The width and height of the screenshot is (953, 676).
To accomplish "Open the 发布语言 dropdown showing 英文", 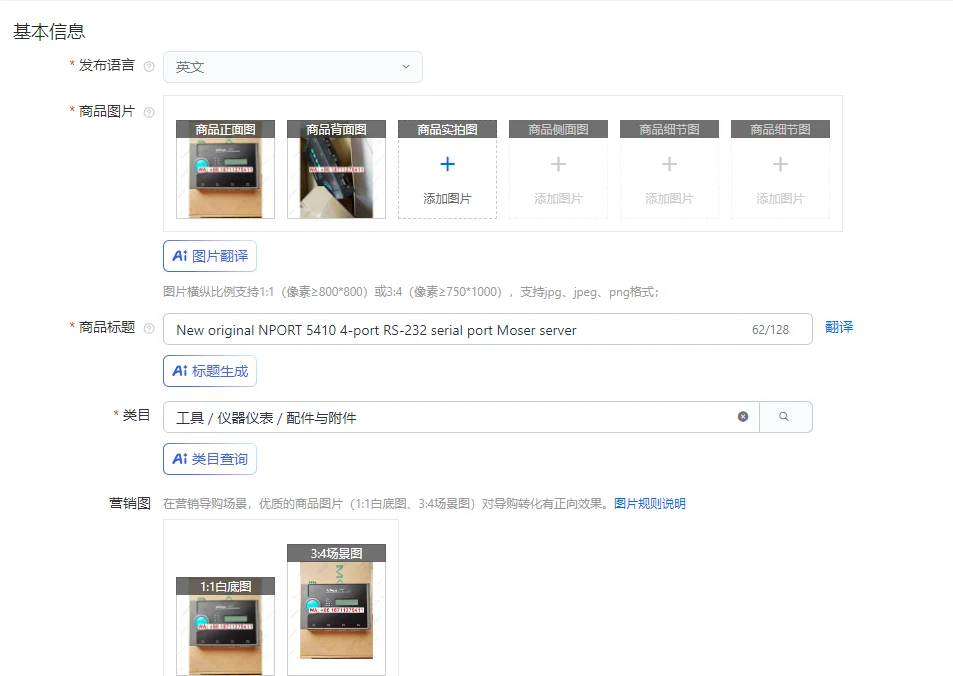I will point(292,67).
